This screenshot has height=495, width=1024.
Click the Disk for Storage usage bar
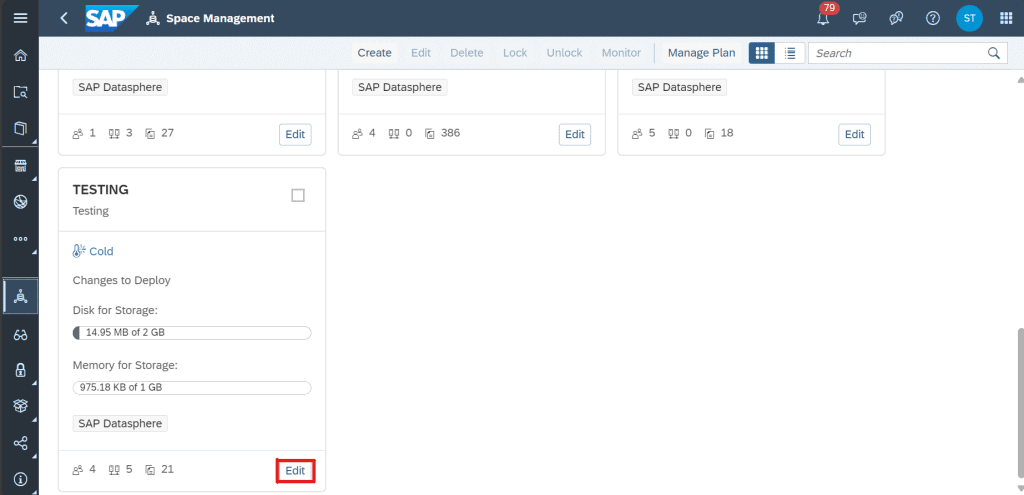[x=192, y=333]
